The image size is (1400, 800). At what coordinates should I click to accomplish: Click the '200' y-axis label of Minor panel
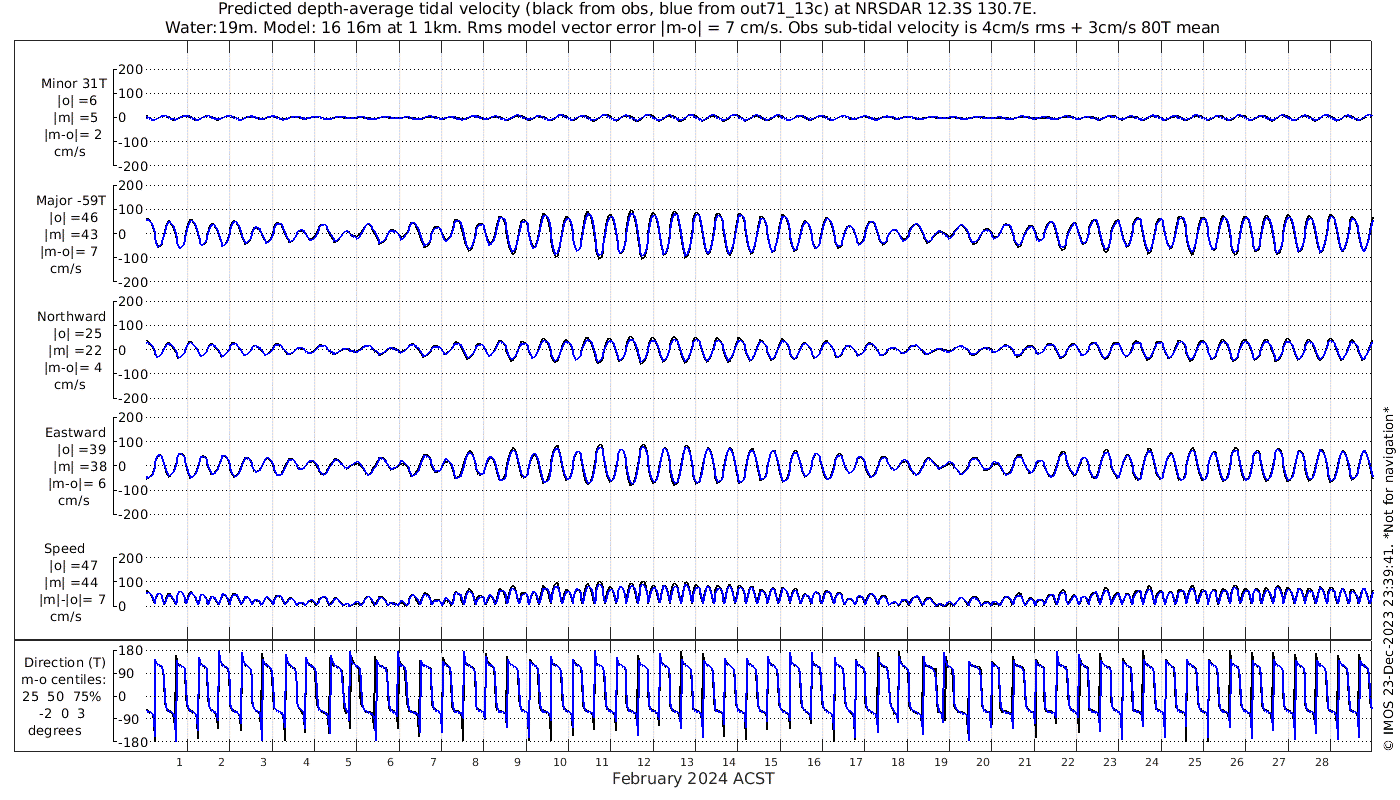tap(132, 69)
